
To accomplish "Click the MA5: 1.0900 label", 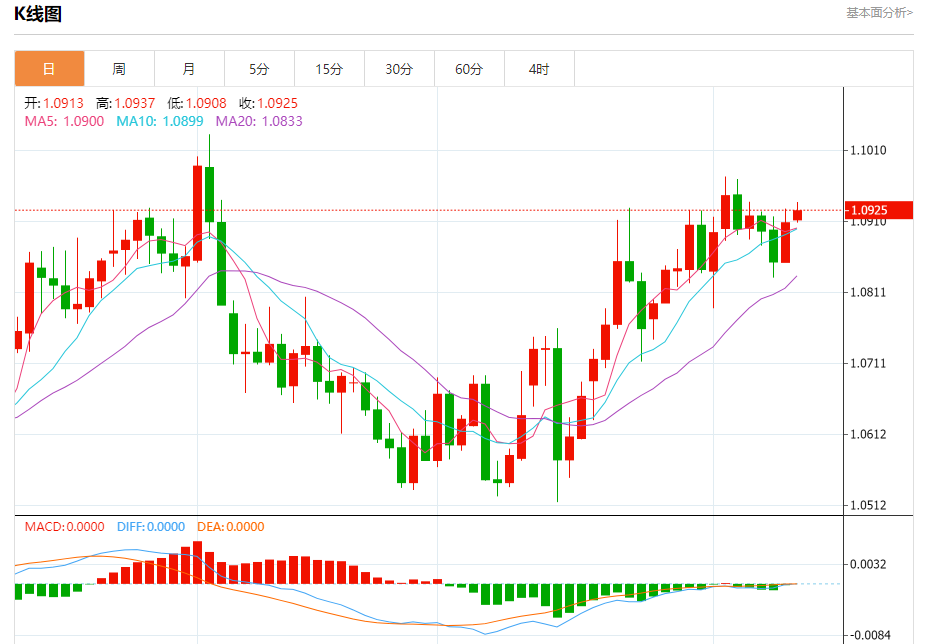I will click(64, 121).
